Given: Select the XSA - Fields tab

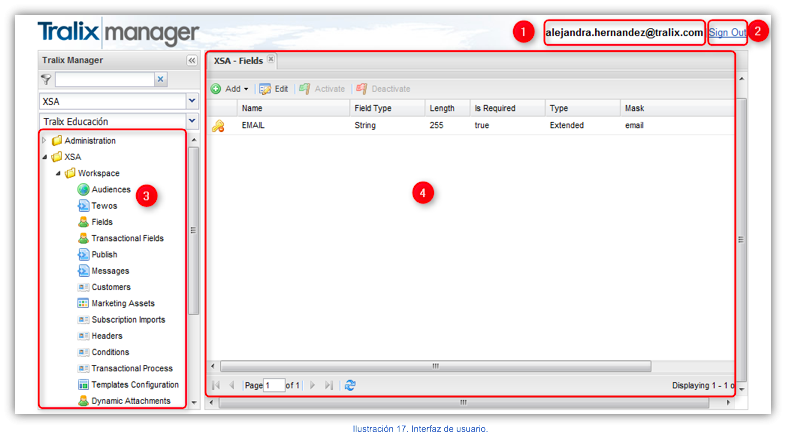Looking at the screenshot, I should pos(238,61).
